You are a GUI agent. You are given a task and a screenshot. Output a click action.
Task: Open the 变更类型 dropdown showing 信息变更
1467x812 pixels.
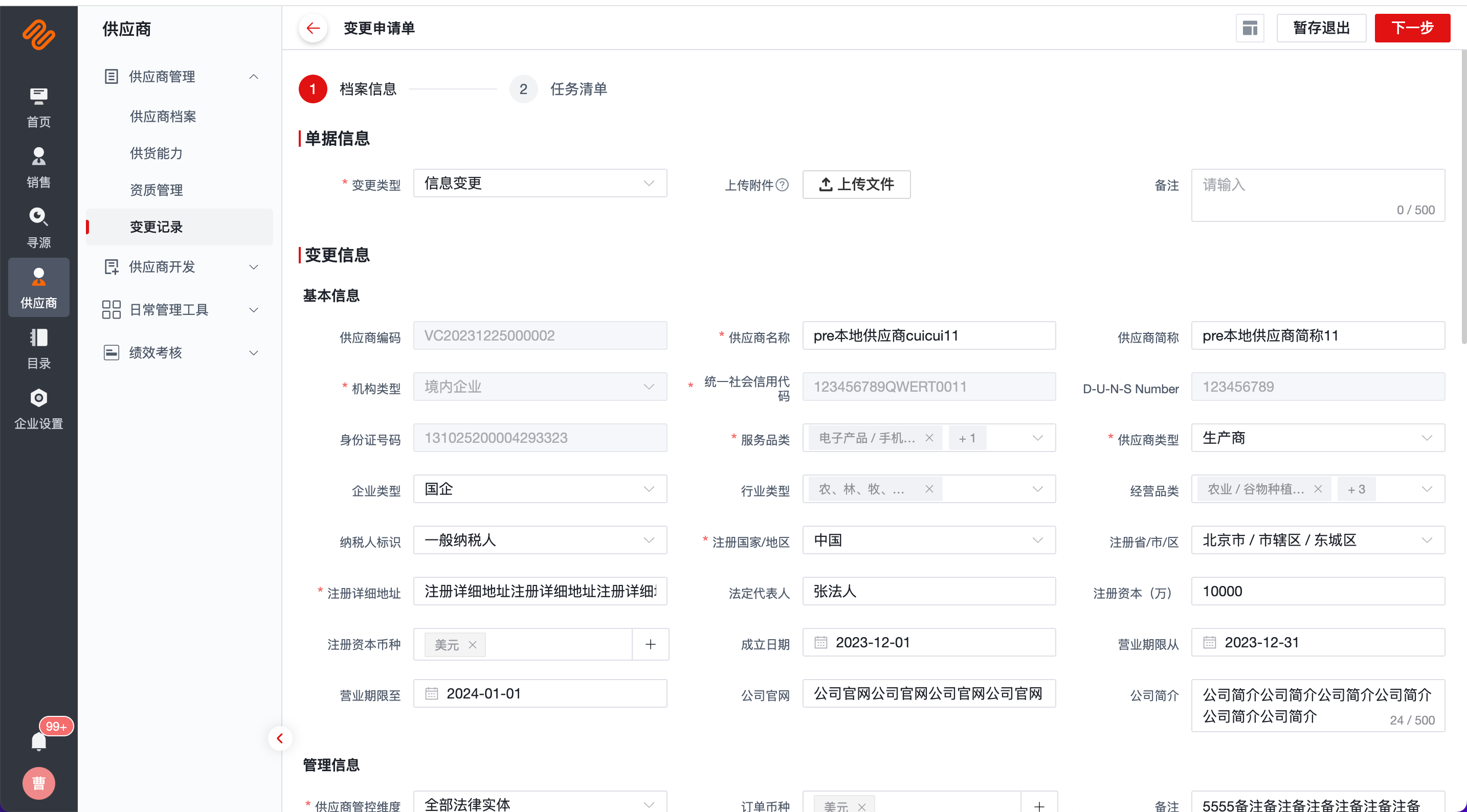[x=540, y=183]
